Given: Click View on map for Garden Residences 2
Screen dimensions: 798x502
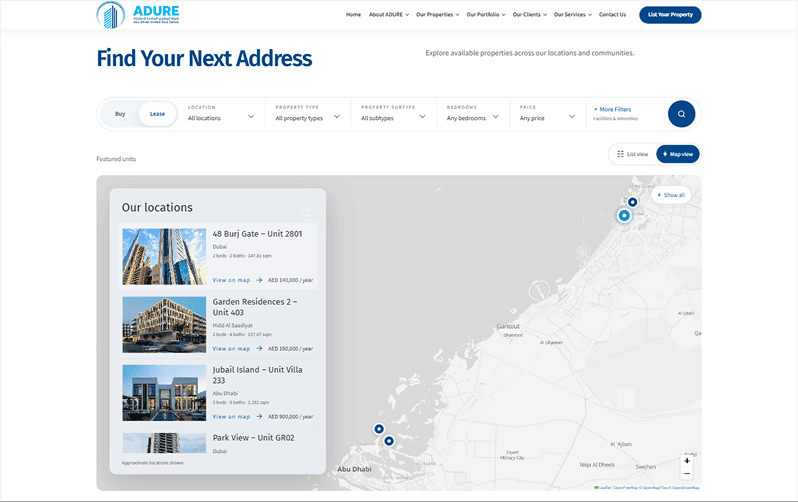Looking at the screenshot, I should coord(237,349).
